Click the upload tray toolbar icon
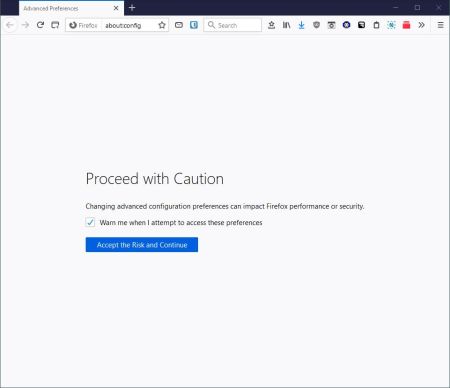 pyautogui.click(x=271, y=25)
